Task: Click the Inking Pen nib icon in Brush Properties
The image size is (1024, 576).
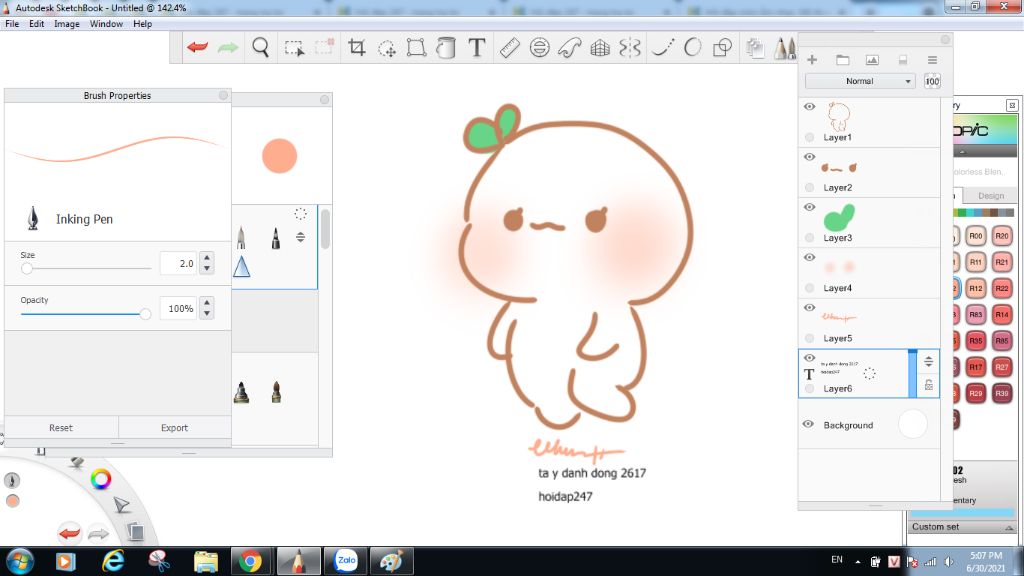Action: (x=33, y=219)
